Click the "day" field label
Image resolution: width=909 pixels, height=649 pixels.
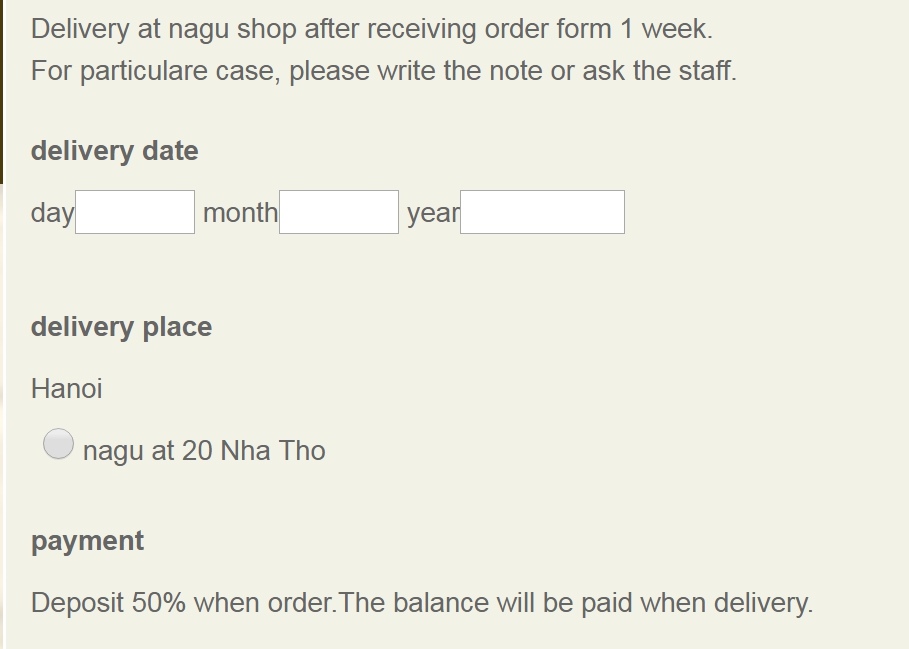click(52, 212)
